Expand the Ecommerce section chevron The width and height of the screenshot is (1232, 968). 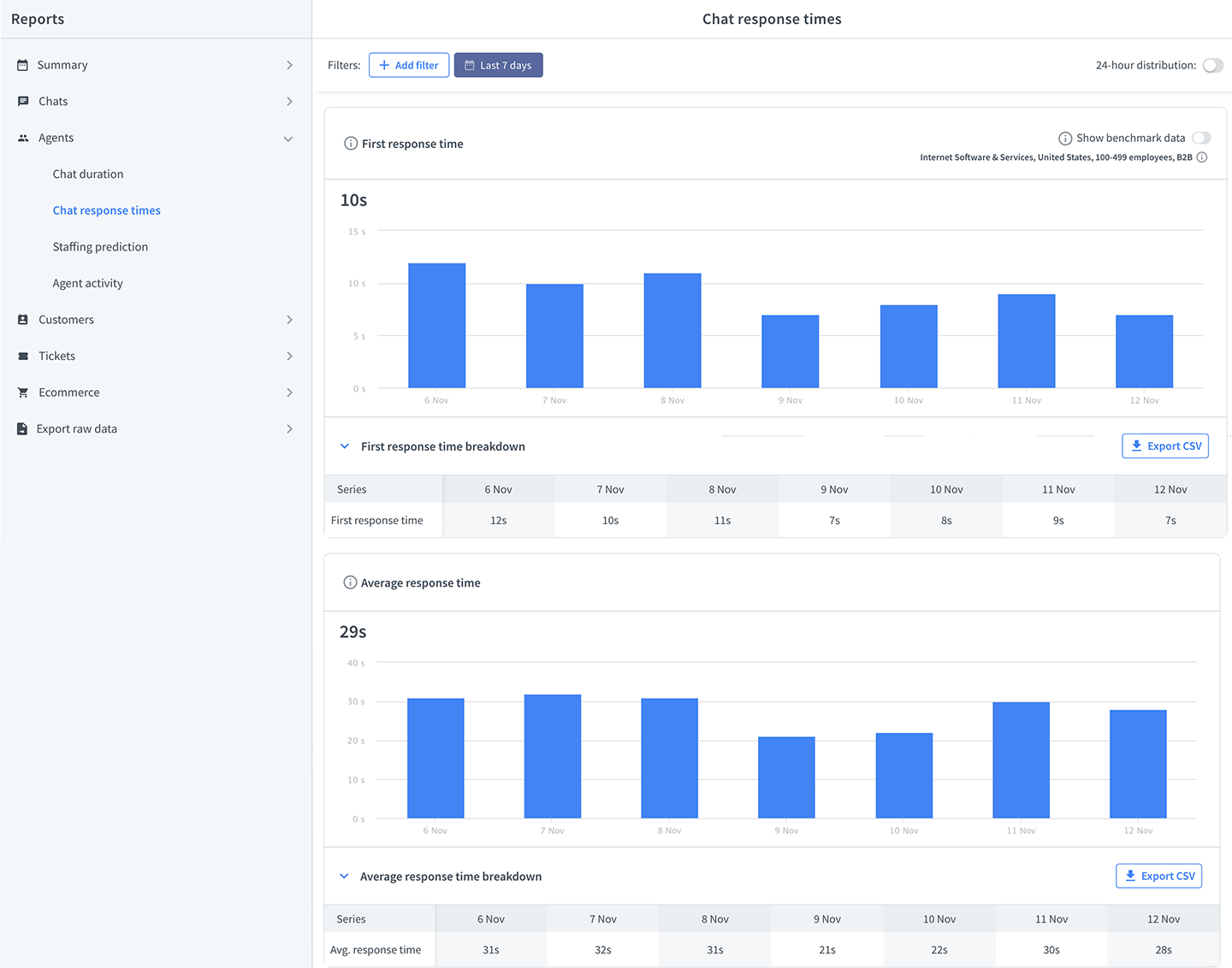coord(289,393)
